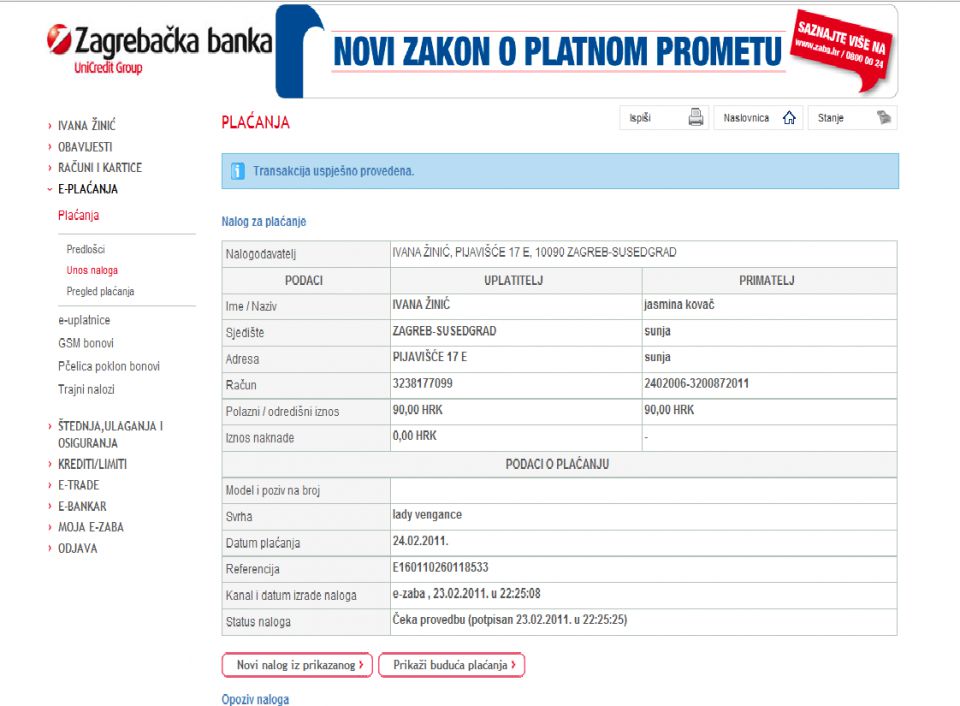Expand the KREDITI/LIMITI arrow
The height and width of the screenshot is (706, 960).
tap(50, 465)
